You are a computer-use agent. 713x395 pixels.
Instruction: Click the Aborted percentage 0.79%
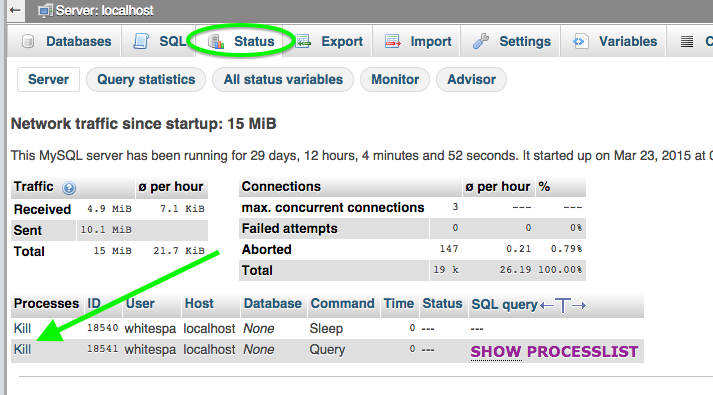(566, 249)
